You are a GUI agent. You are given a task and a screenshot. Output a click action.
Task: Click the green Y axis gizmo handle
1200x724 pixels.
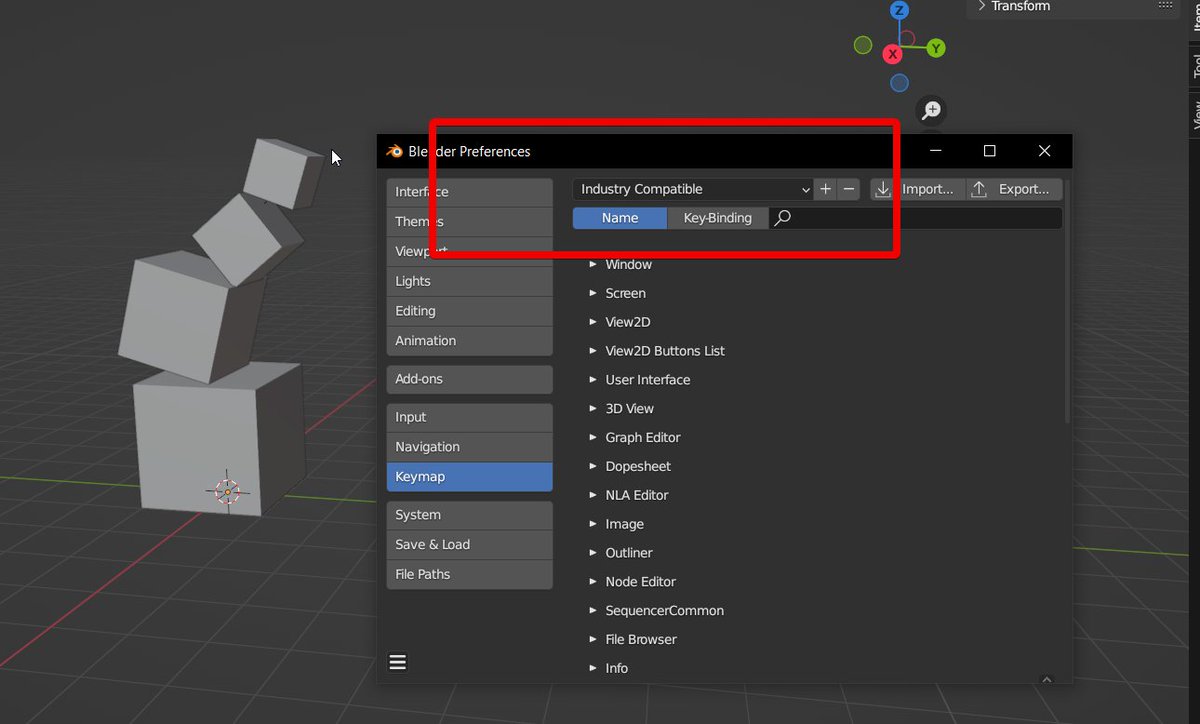point(936,48)
